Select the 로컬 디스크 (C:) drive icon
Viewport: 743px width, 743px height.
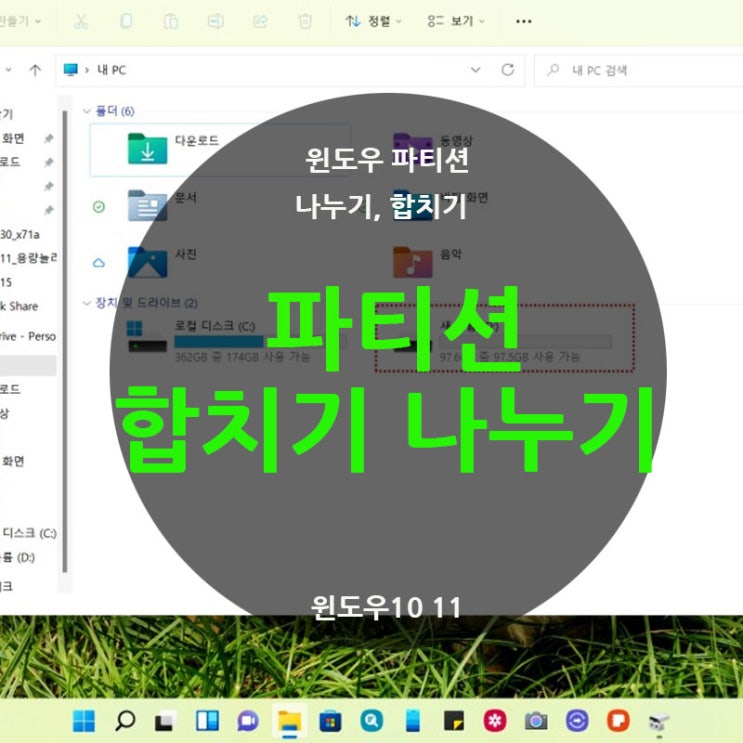pyautogui.click(x=147, y=336)
